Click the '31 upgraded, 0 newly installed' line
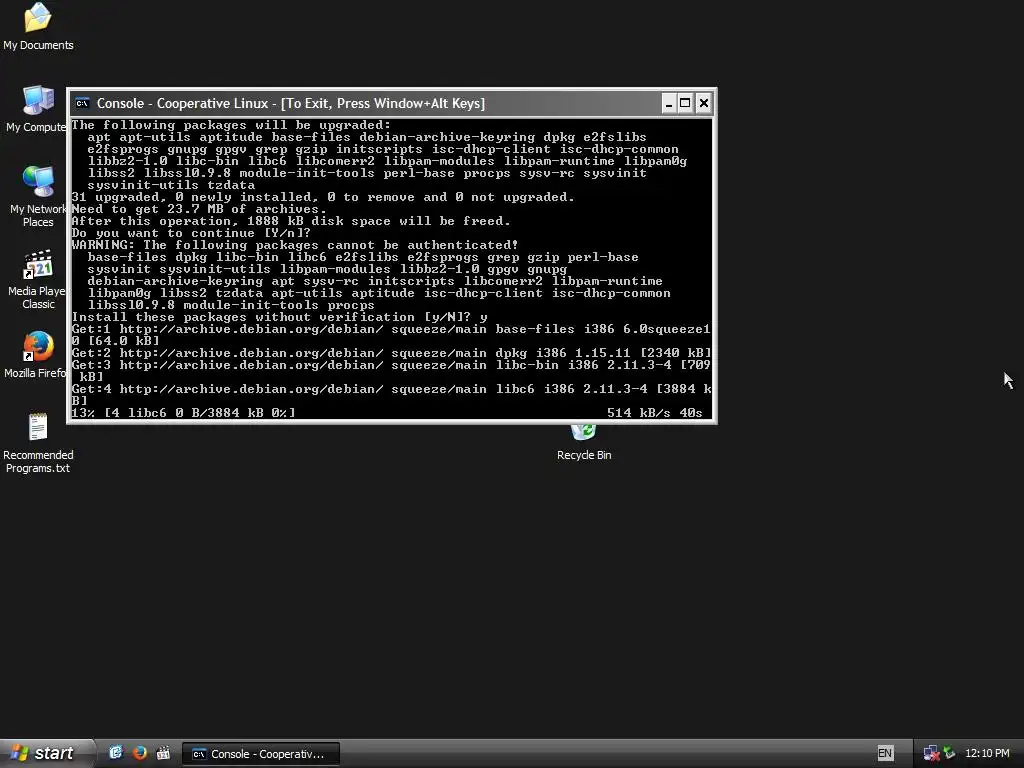Viewport: 1024px width, 768px height. point(323,197)
